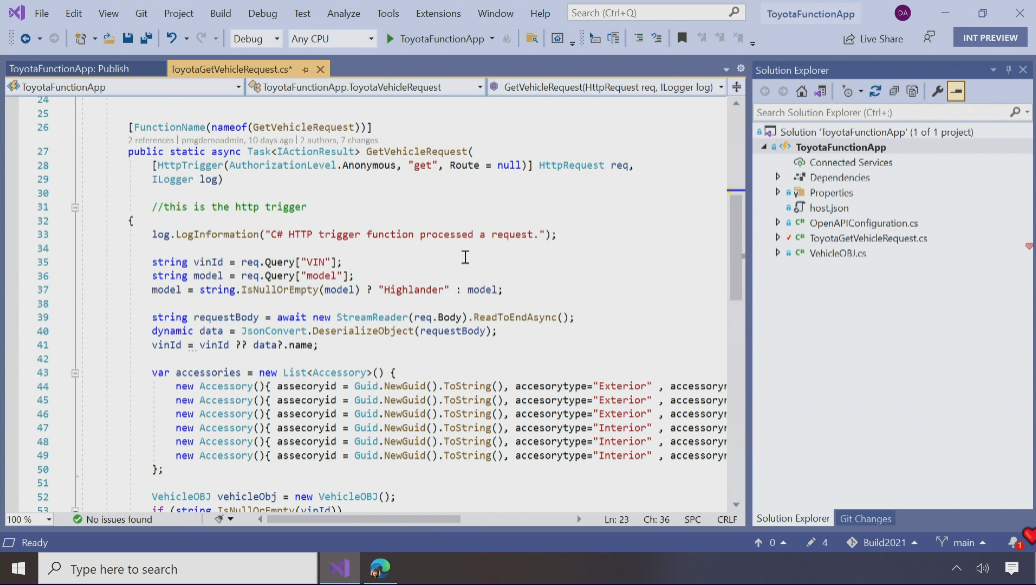Open the Microsoft Edge taskbar icon
The width and height of the screenshot is (1036, 585).
tap(380, 568)
